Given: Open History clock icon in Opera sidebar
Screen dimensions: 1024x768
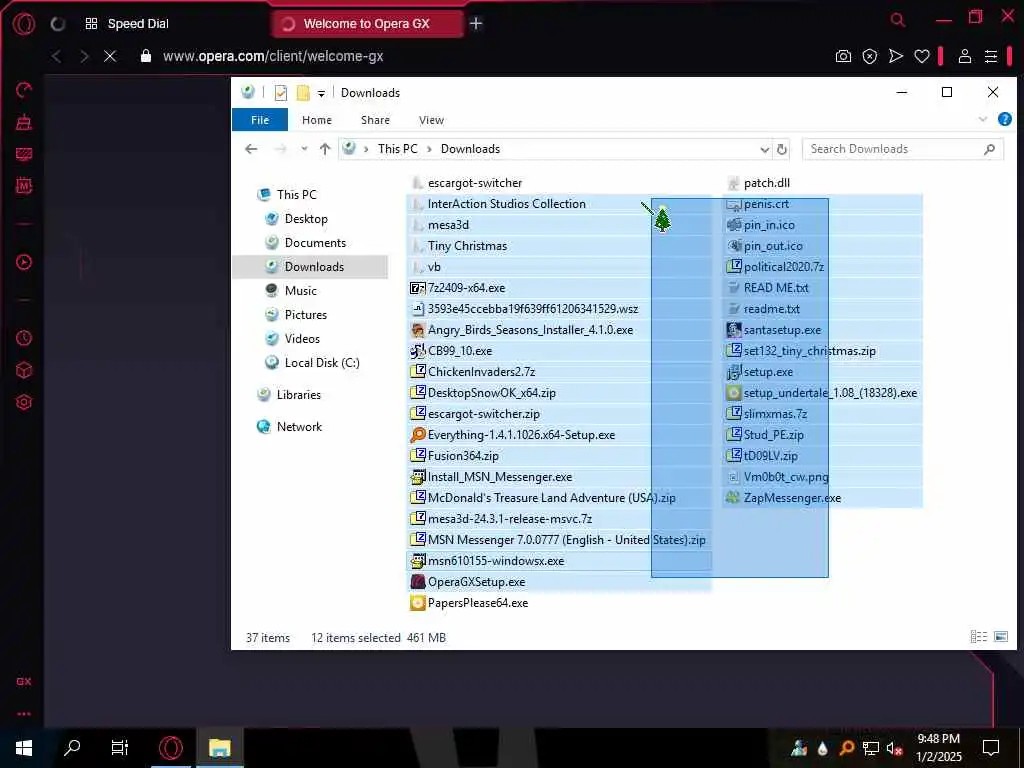Looking at the screenshot, I should pyautogui.click(x=24, y=338).
